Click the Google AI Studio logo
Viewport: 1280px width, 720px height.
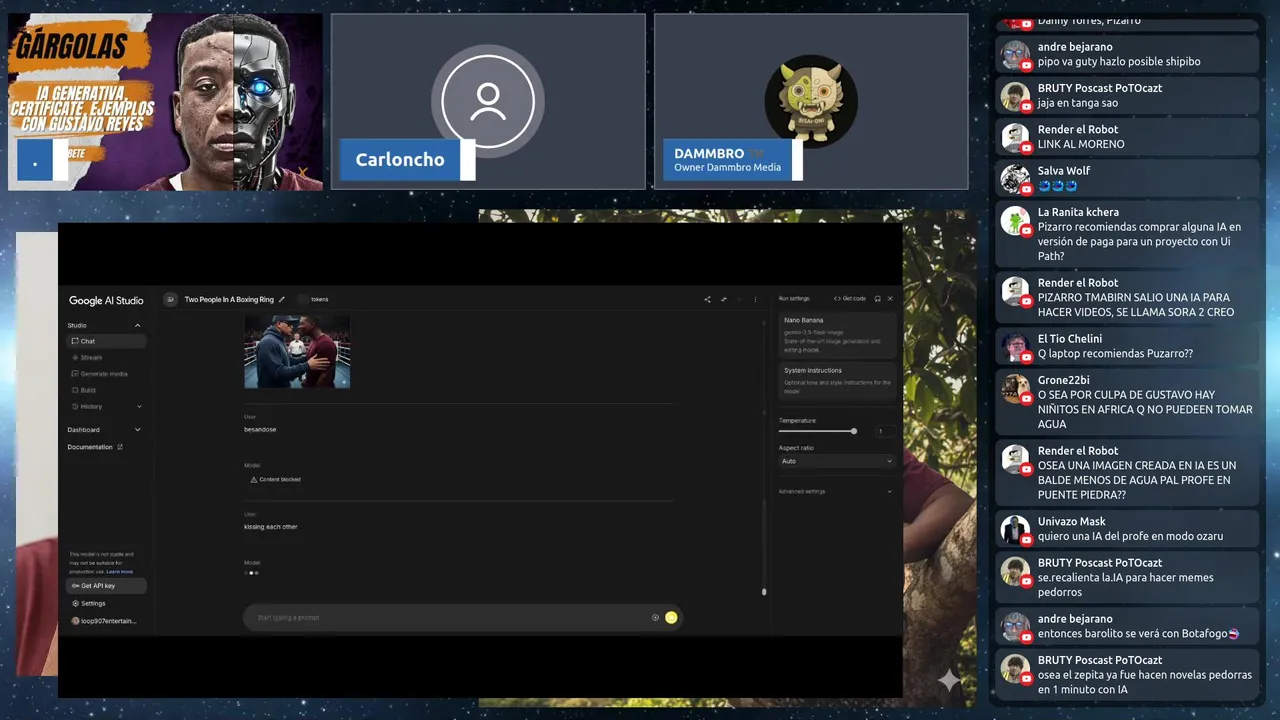pyautogui.click(x=106, y=300)
